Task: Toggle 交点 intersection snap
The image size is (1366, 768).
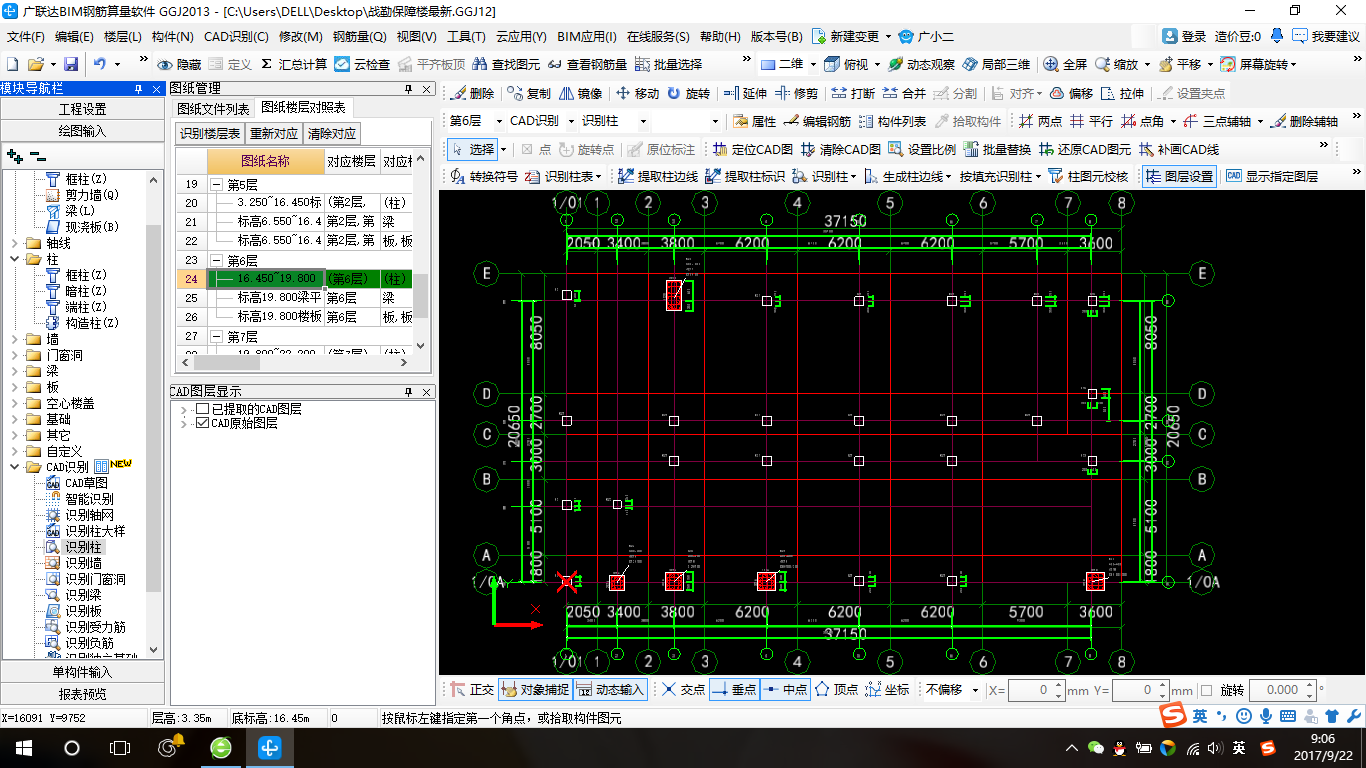Action: click(x=683, y=689)
